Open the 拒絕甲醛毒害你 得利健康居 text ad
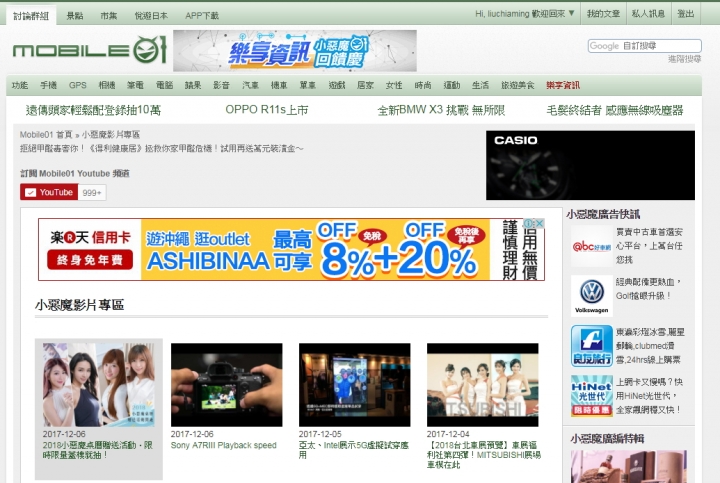This screenshot has width=720, height=483. 162,149
